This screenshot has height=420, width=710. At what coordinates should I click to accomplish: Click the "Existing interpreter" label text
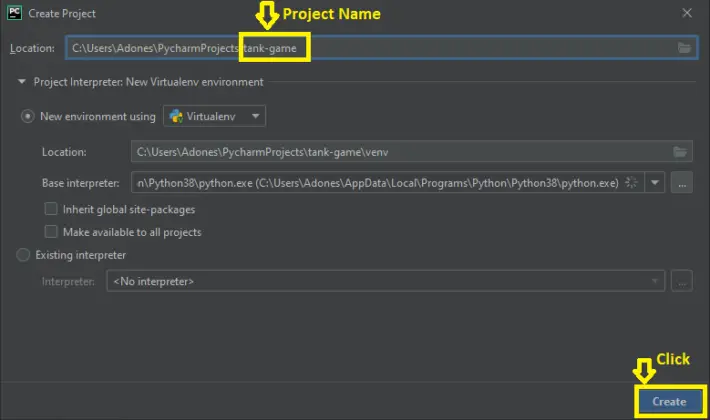pos(81,255)
